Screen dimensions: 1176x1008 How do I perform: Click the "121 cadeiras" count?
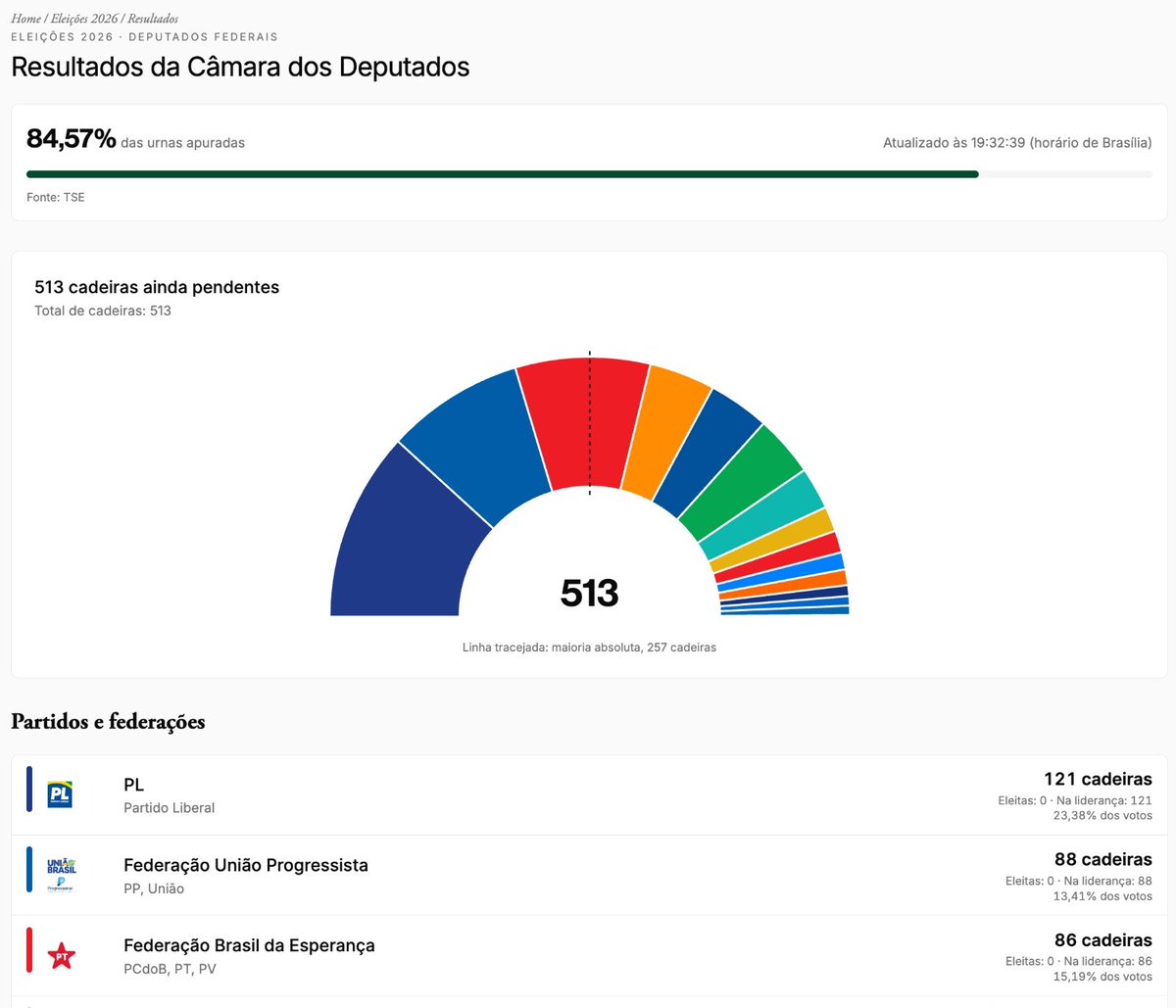(1098, 779)
